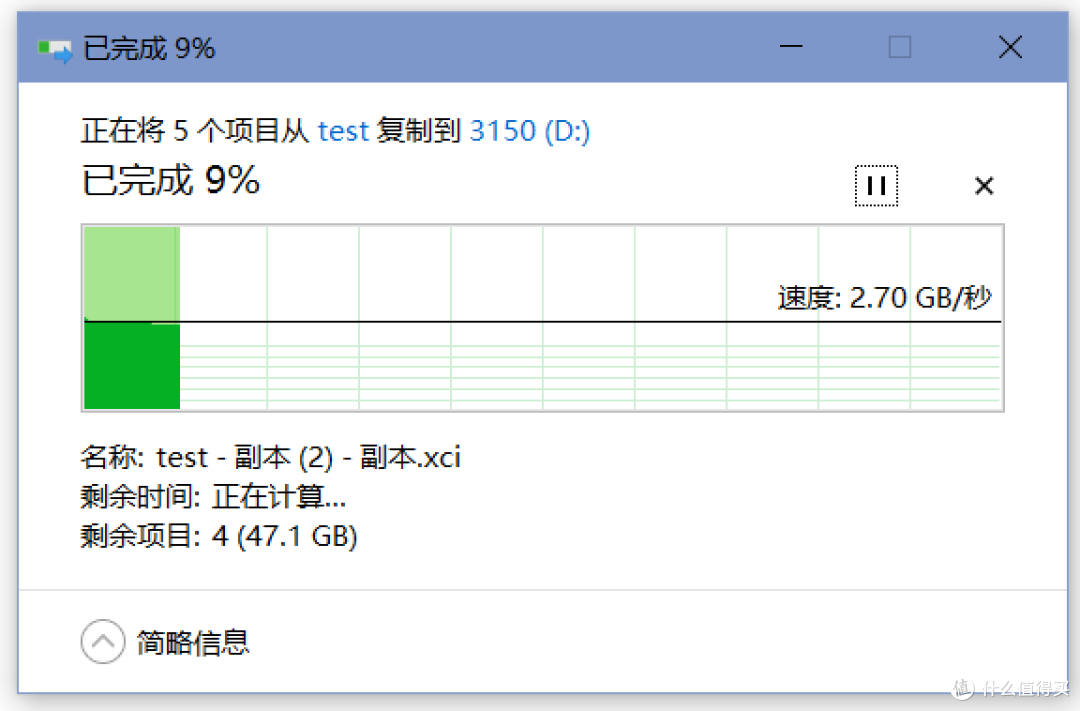Viewport: 1080px width, 711px height.
Task: Click the cancel X beside the pause control
Action: [984, 186]
